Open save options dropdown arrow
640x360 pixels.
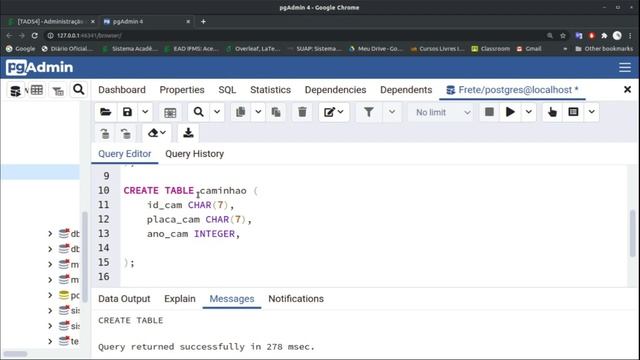pos(145,112)
